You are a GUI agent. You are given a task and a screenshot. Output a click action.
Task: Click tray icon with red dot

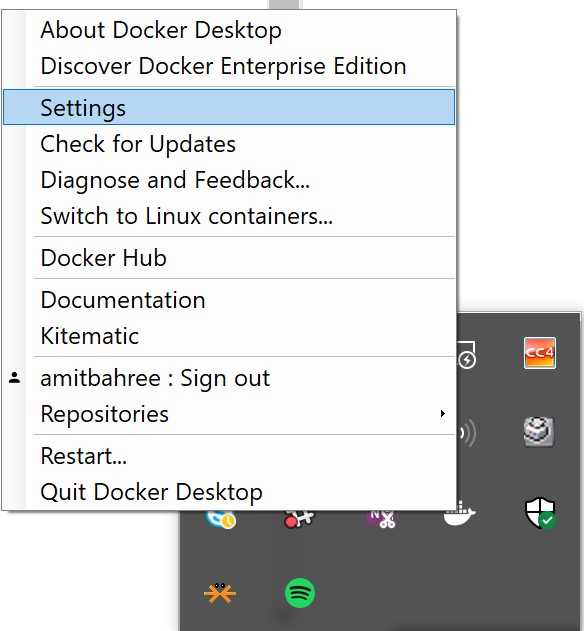[298, 519]
